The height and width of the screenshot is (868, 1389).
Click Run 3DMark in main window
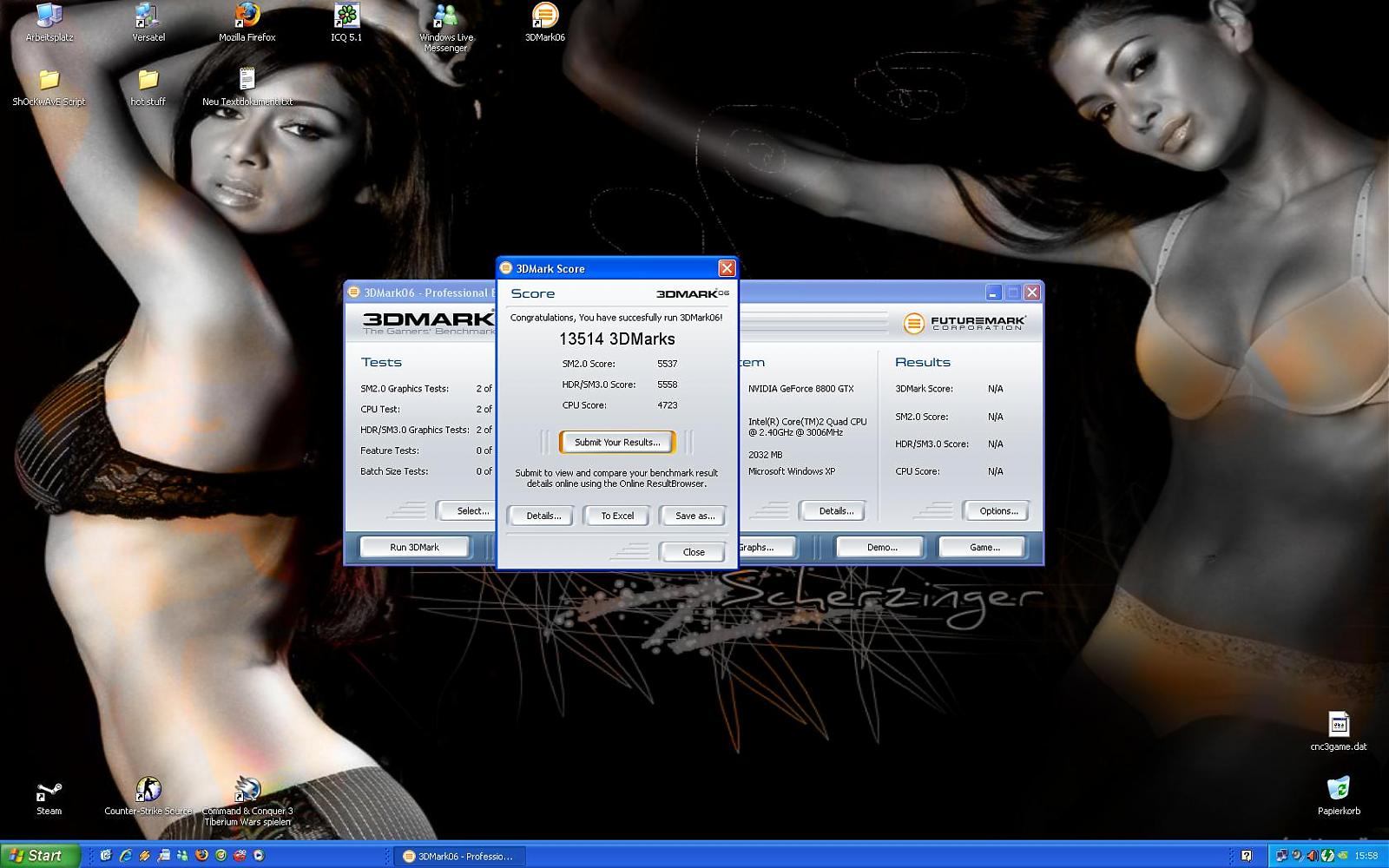(x=414, y=547)
